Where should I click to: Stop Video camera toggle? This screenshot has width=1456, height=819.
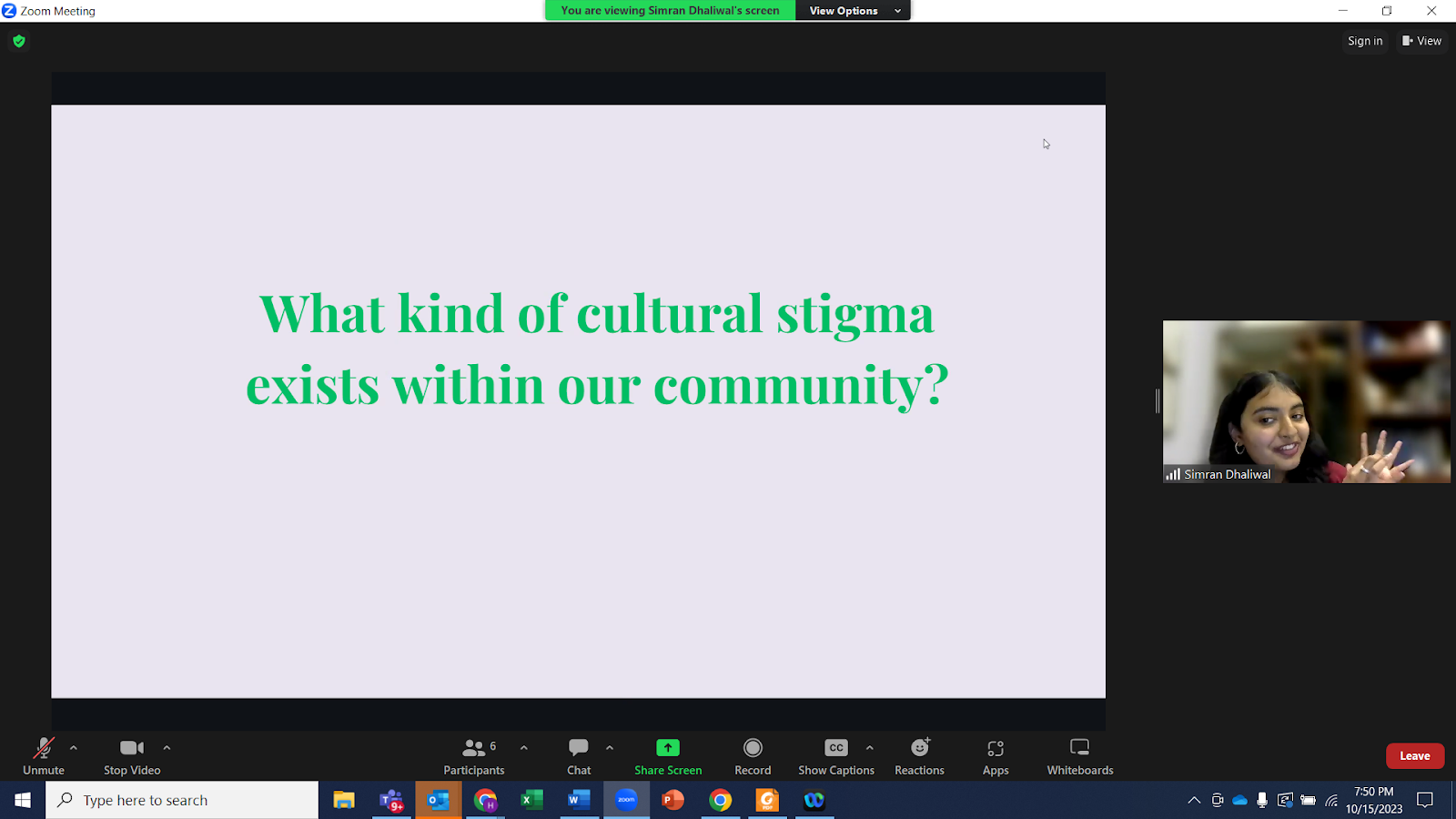pos(132,756)
